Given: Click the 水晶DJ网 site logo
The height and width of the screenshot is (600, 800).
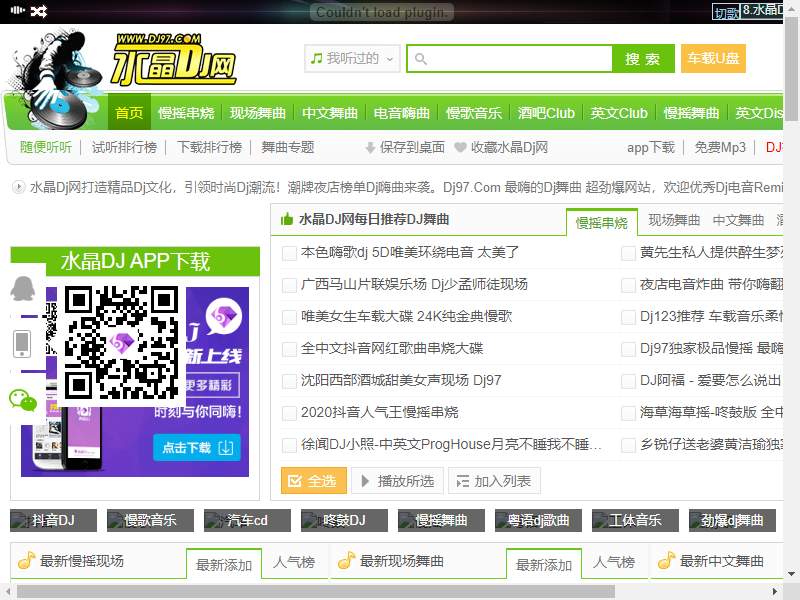Looking at the screenshot, I should [173, 60].
